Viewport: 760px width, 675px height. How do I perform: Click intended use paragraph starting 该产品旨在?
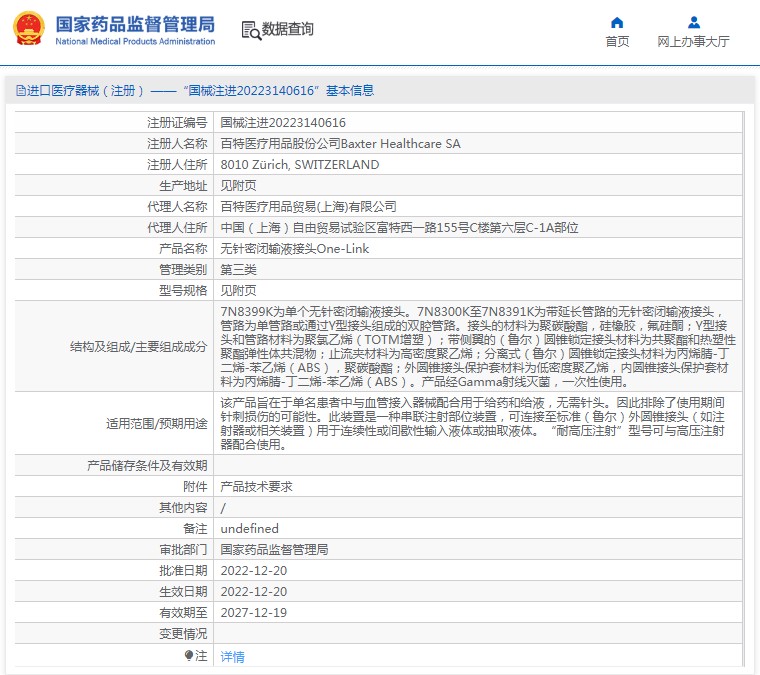point(473,424)
